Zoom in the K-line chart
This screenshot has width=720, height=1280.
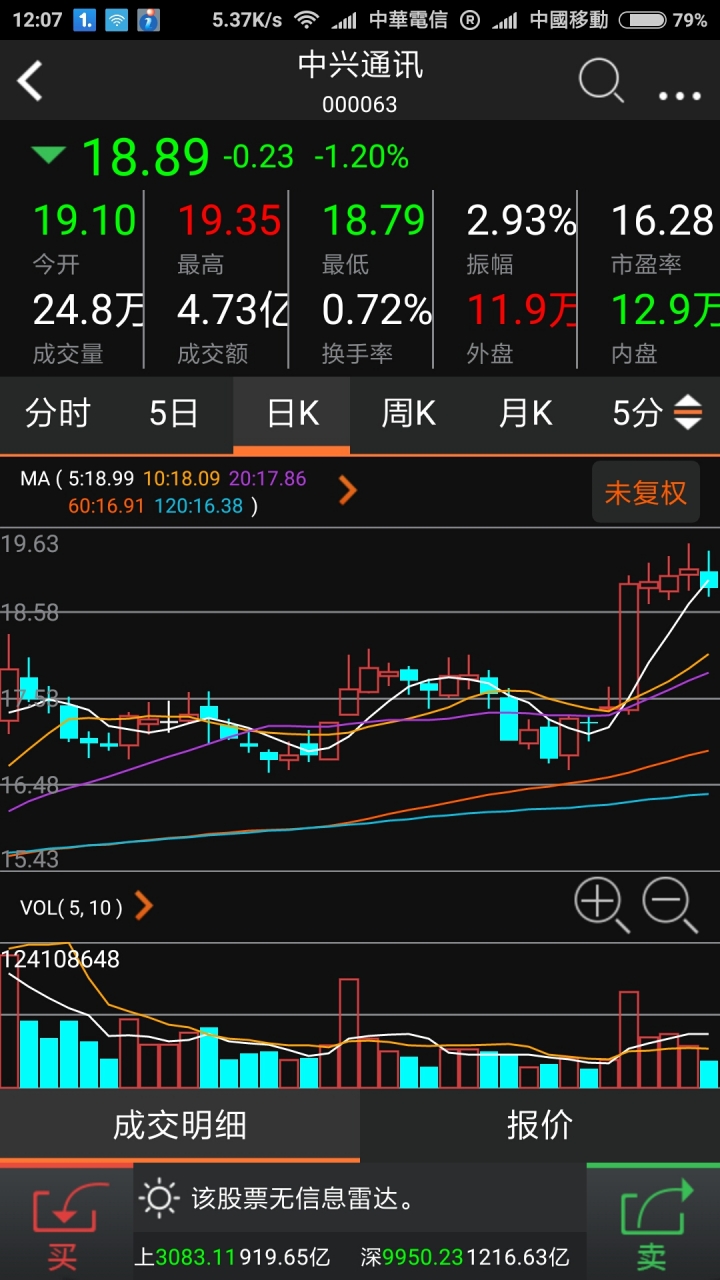coord(600,904)
